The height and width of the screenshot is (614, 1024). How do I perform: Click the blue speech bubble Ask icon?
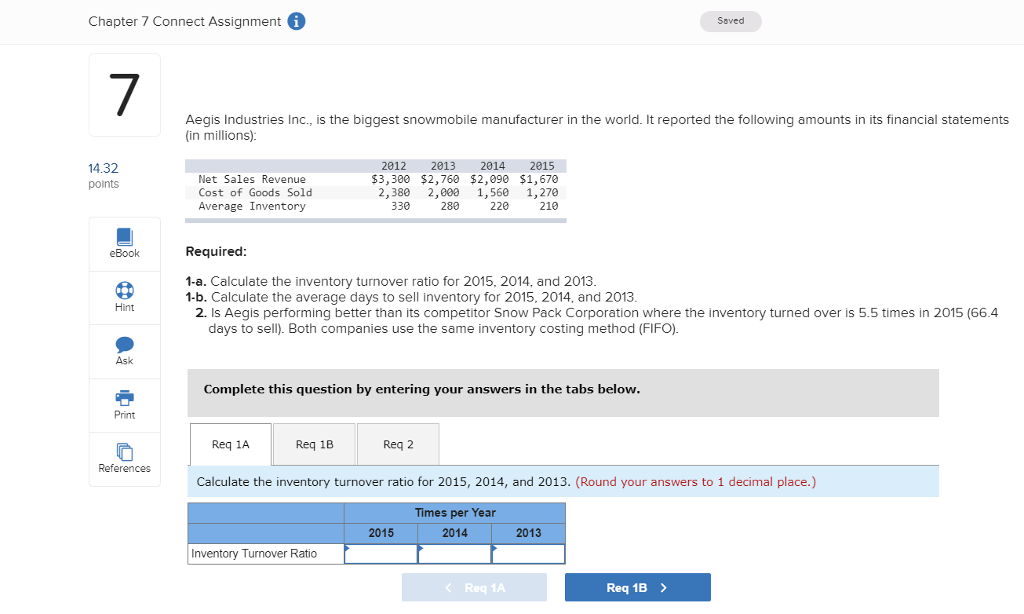tap(124, 345)
